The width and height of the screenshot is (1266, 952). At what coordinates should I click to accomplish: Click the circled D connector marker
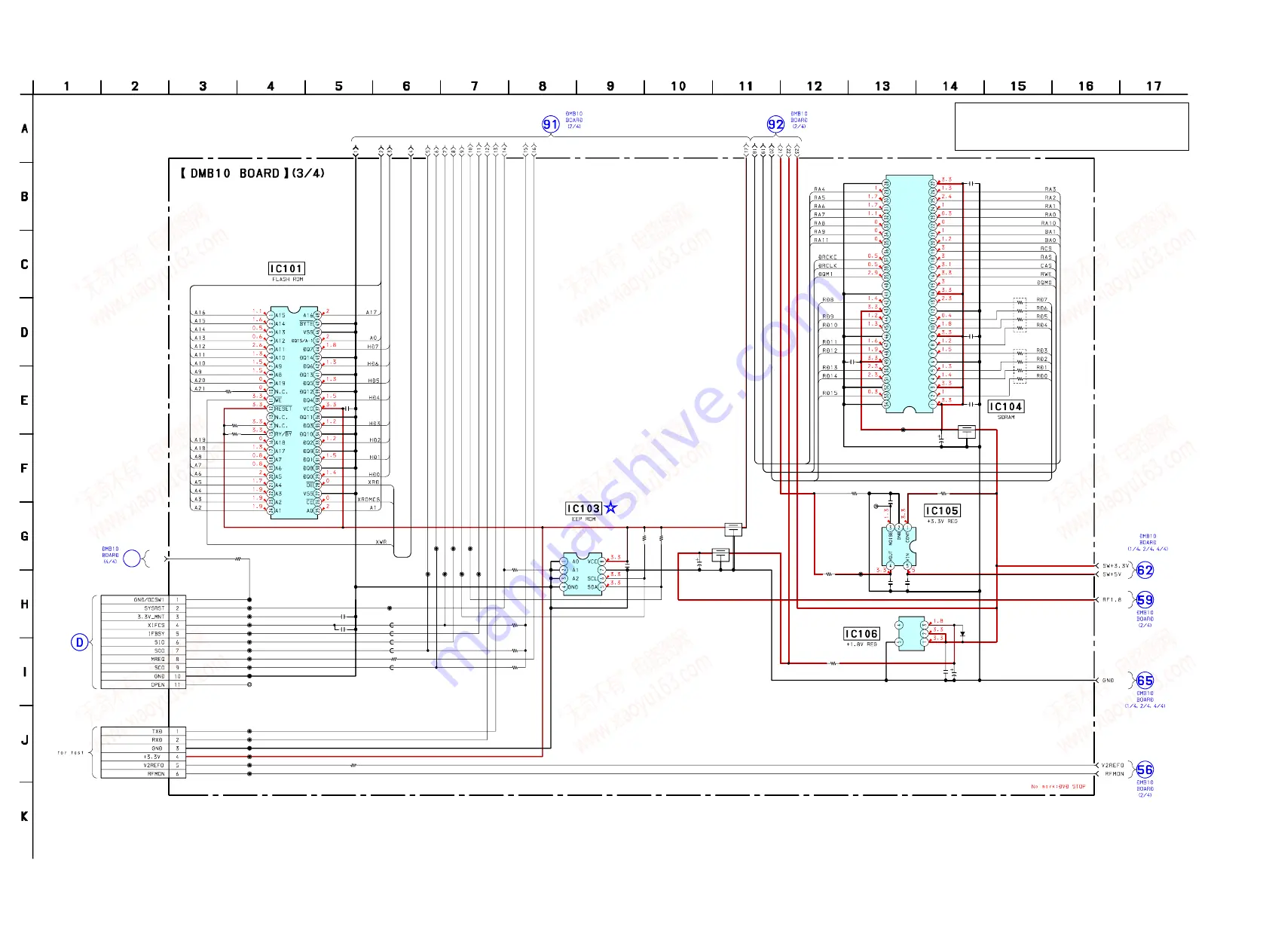click(80, 642)
